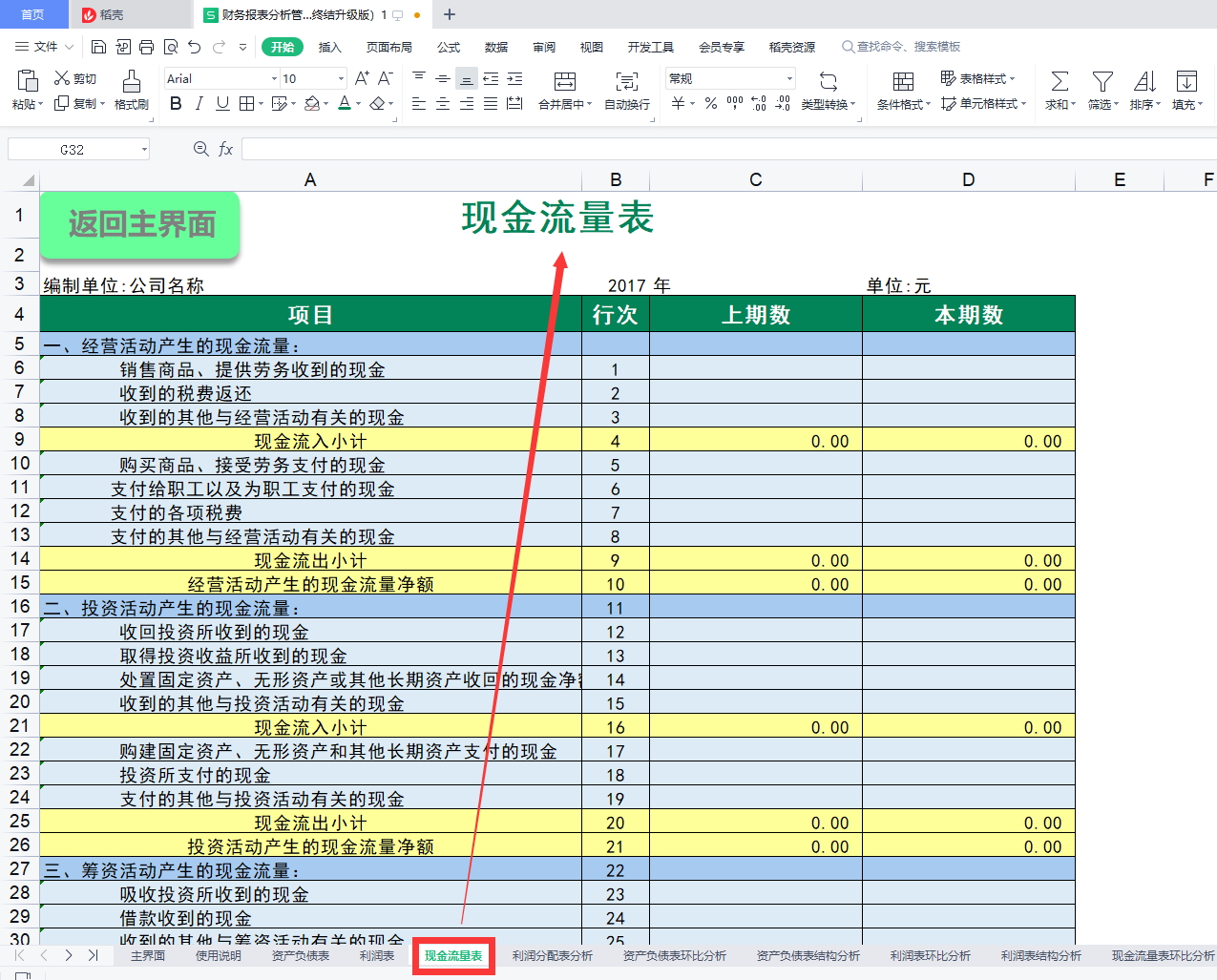Screen dimensions: 1217x980
Task: Click the font color A swatch
Action: tap(345, 103)
